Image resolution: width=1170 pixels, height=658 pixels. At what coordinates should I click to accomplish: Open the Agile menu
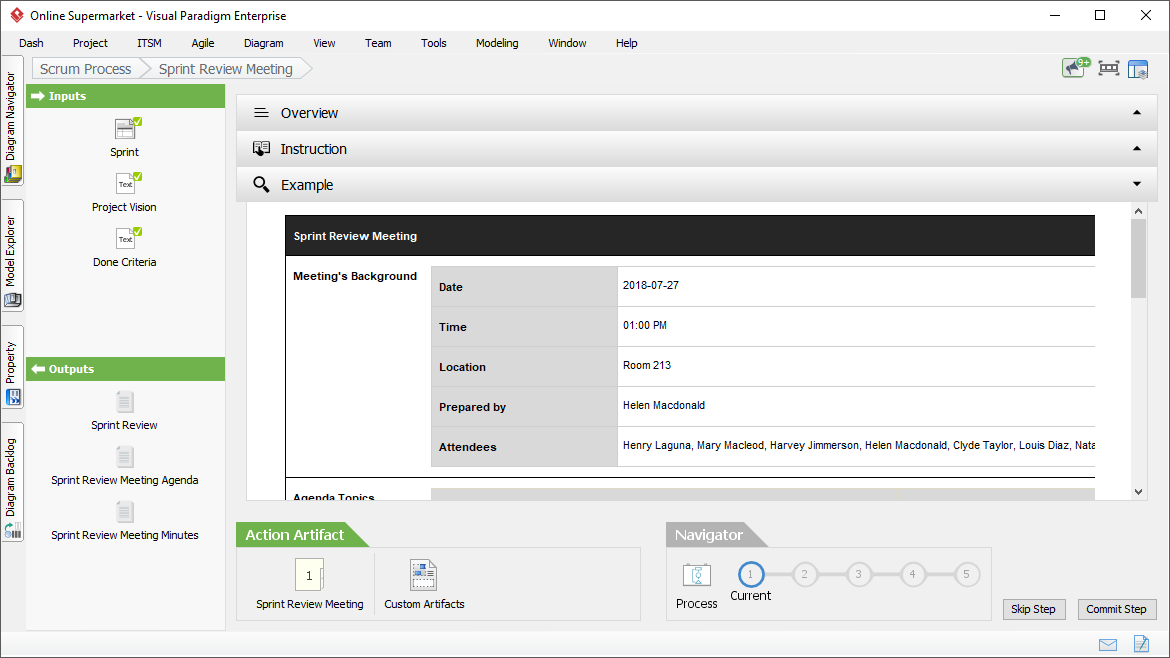(x=202, y=43)
